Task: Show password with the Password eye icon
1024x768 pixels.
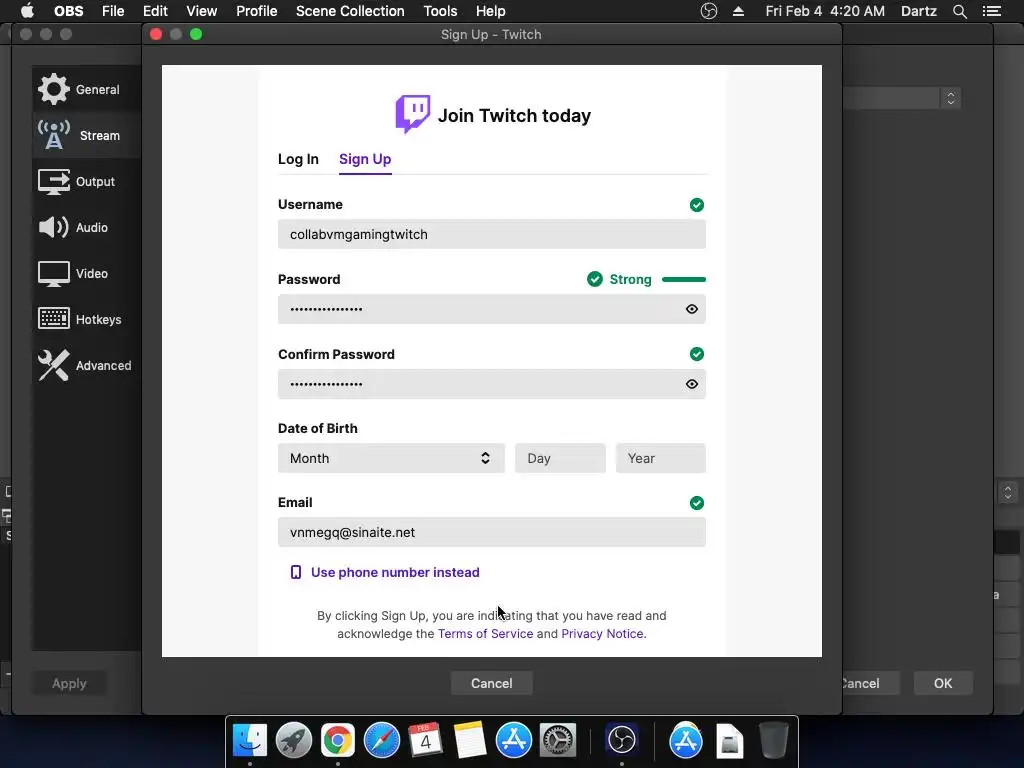Action: tap(692, 309)
